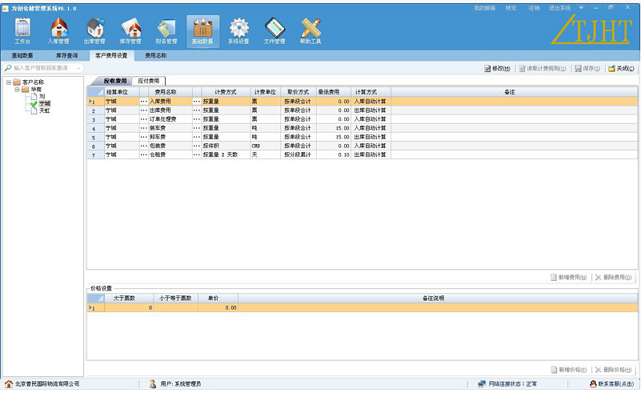This screenshot has height=393, width=641.
Task: Select the 天虹 customer in tree
Action: 45,110
